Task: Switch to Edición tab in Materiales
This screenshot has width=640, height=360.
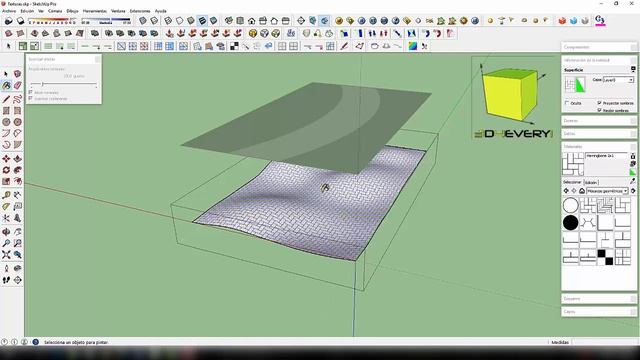Action: tap(591, 182)
